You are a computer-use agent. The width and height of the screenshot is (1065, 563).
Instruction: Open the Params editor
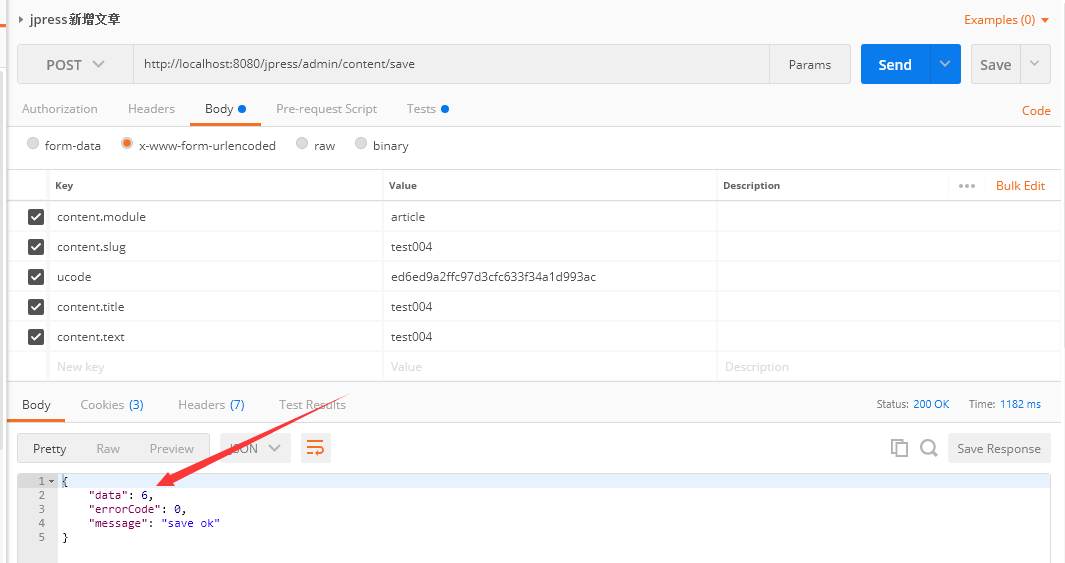click(810, 65)
